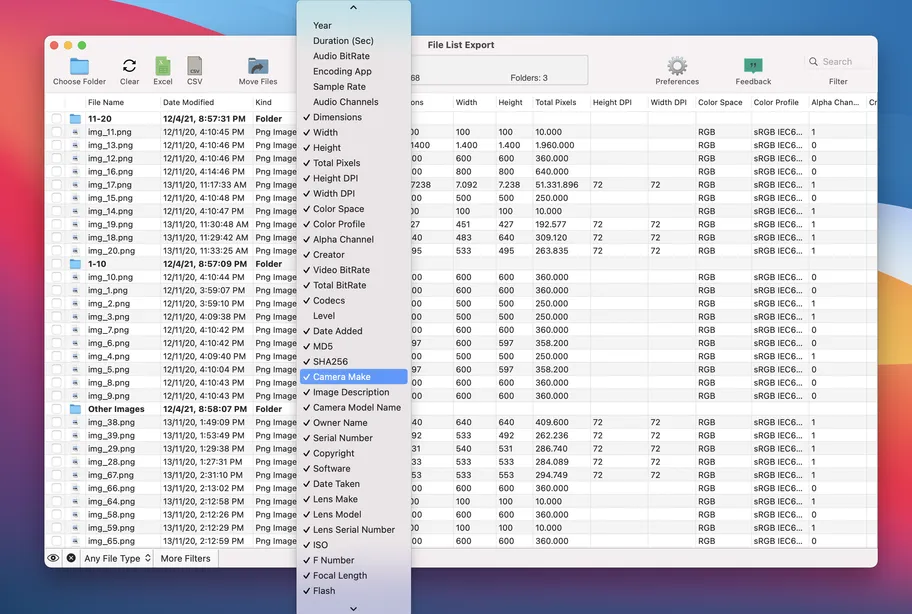Enable the Year column in the menu
This screenshot has width=912, height=614.
click(x=354, y=26)
